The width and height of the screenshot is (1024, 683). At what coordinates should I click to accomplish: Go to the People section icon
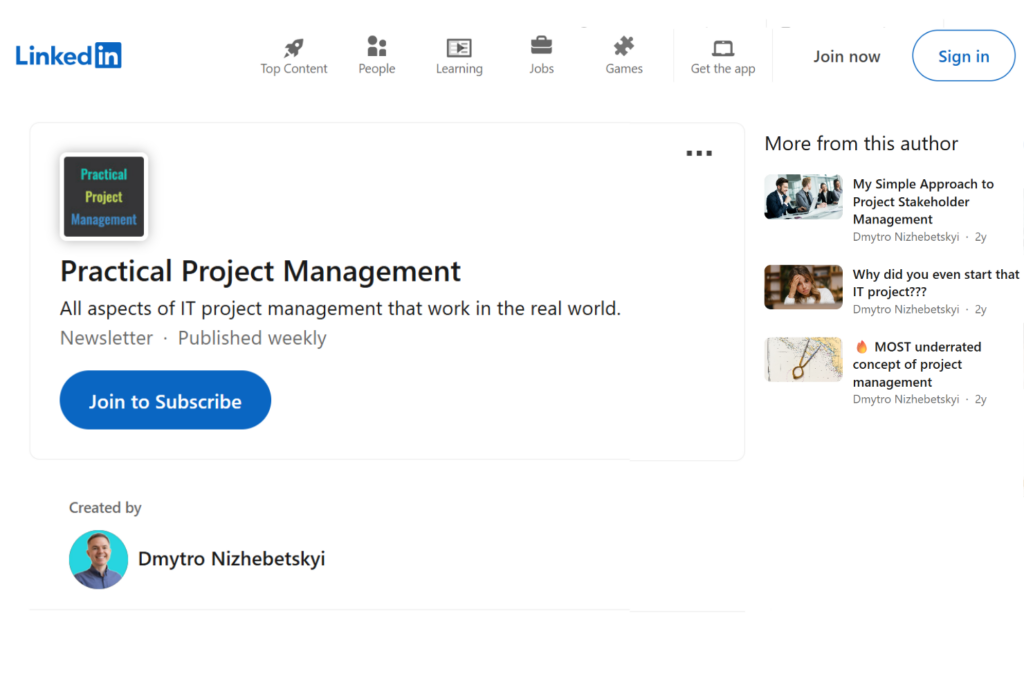pyautogui.click(x=377, y=46)
